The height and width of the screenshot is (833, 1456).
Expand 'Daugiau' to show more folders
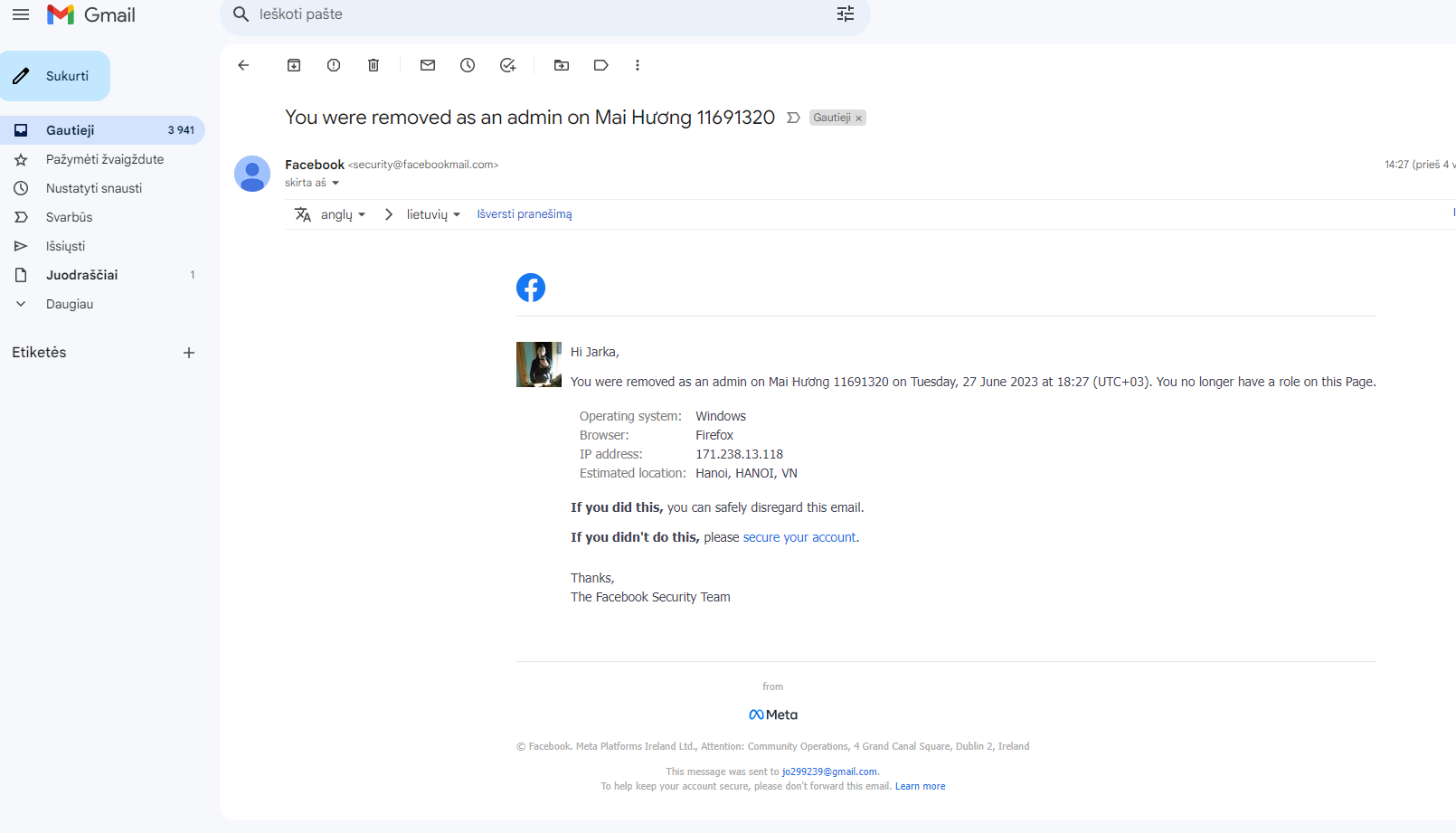pyautogui.click(x=70, y=304)
